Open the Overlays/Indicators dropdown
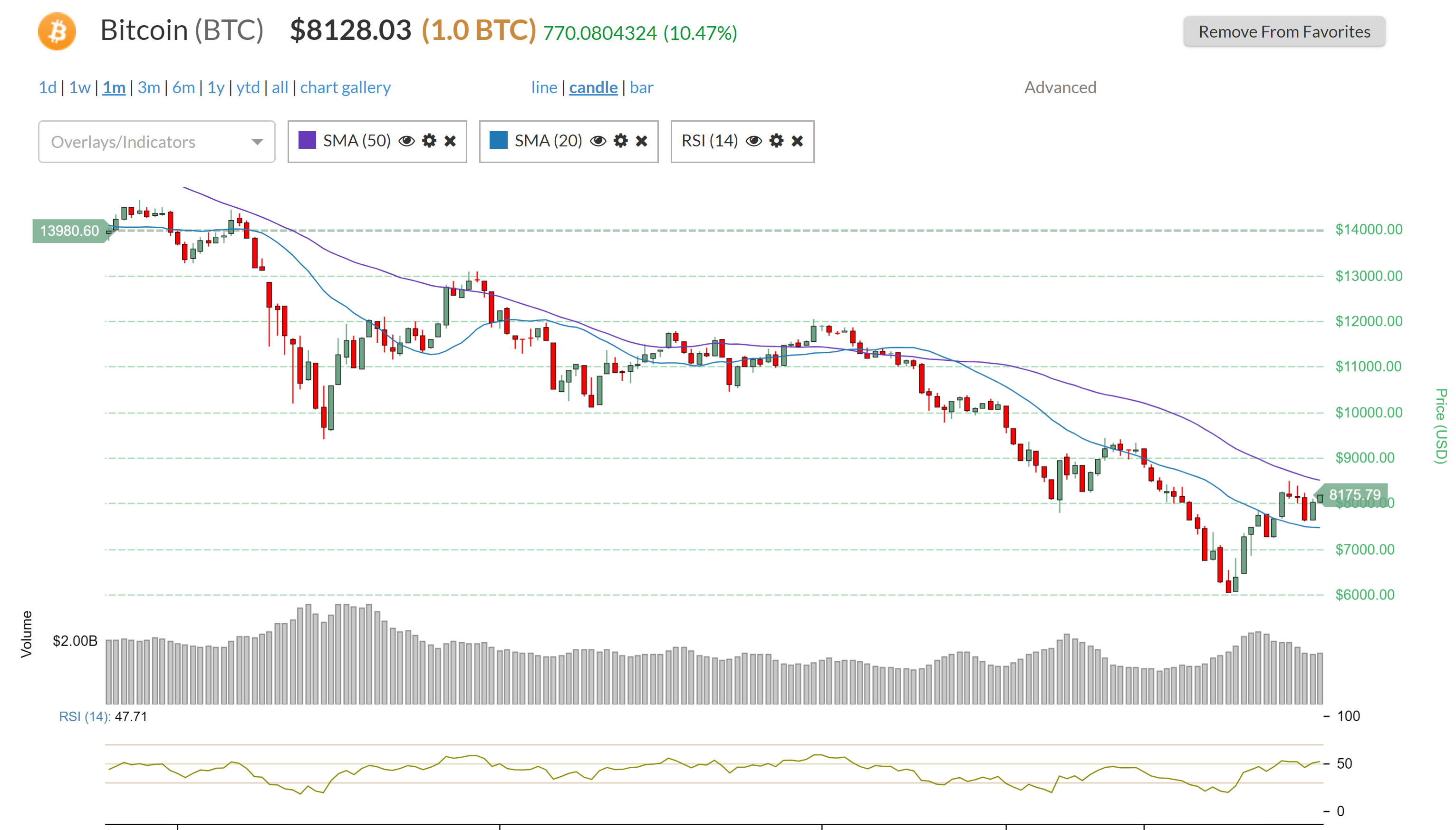The height and width of the screenshot is (830, 1456). point(157,141)
